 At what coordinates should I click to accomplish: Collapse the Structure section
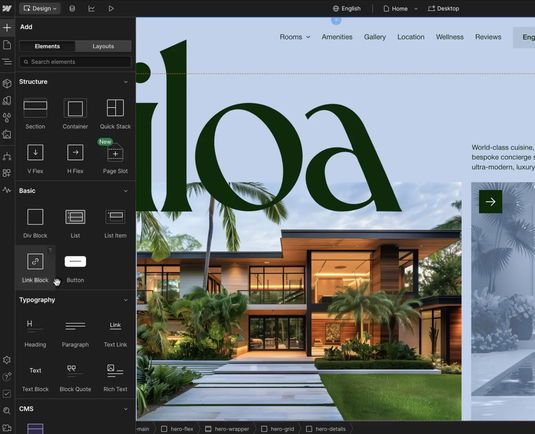click(126, 82)
